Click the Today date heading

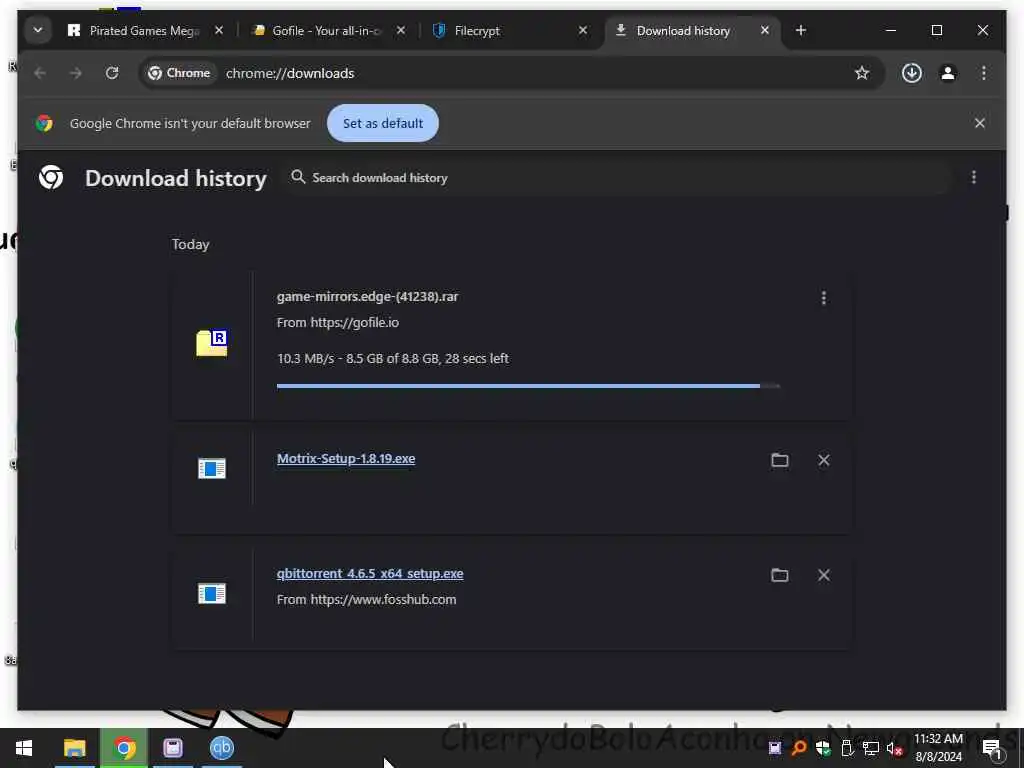pyautogui.click(x=191, y=244)
